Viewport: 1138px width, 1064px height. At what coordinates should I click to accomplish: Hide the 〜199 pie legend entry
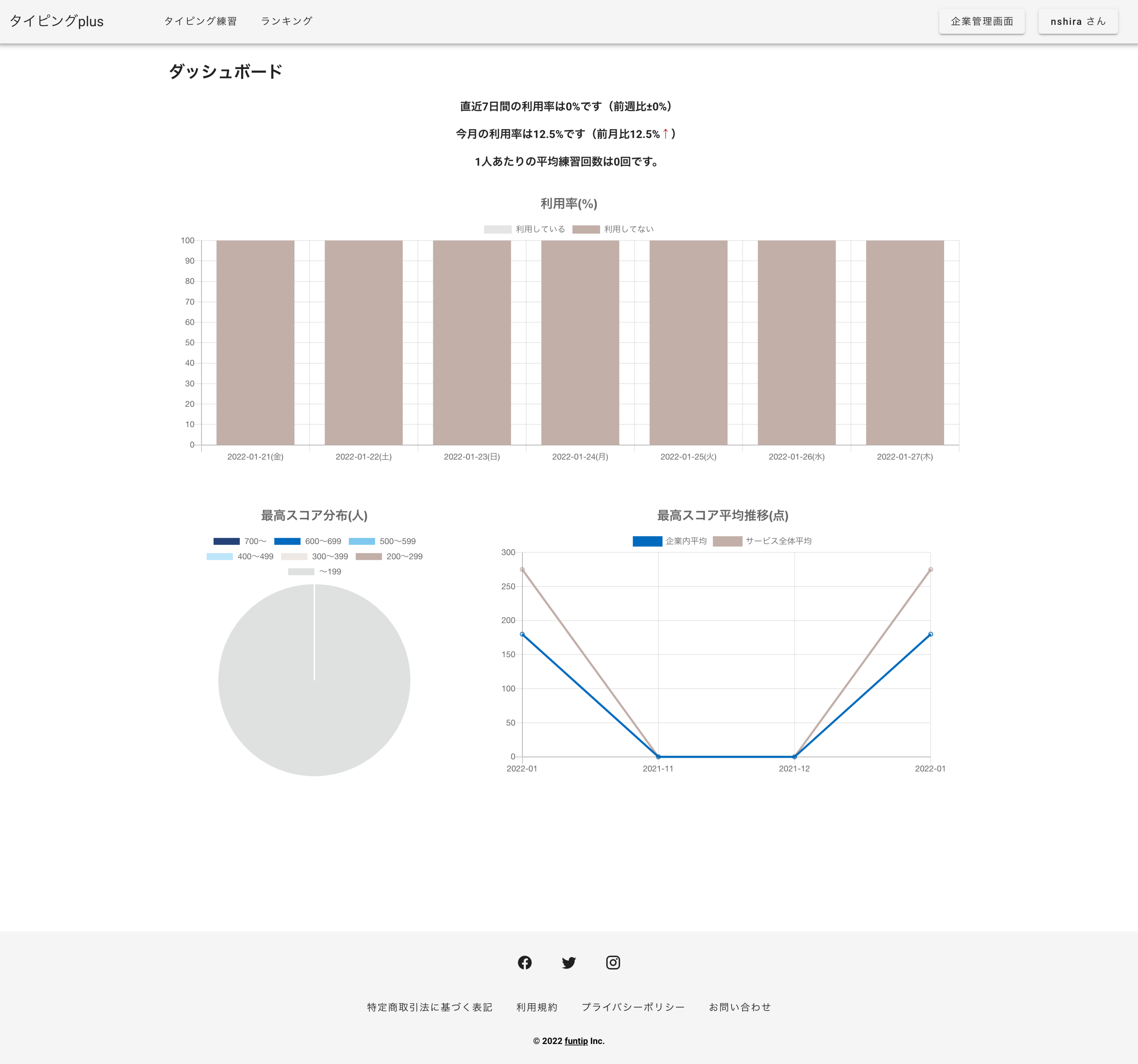[301, 572]
